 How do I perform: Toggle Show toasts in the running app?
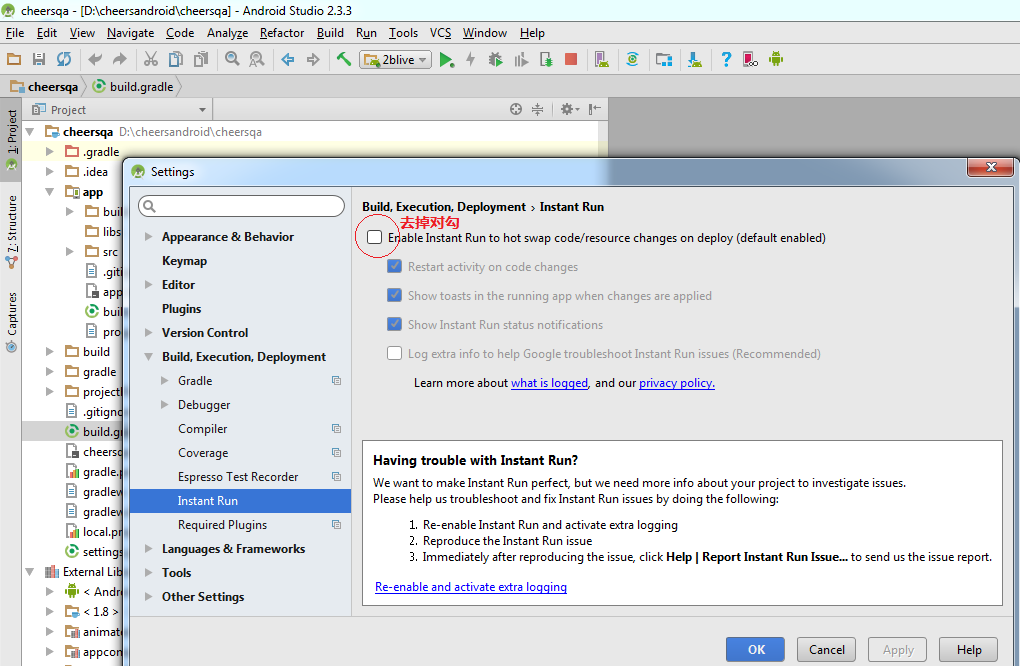[394, 295]
